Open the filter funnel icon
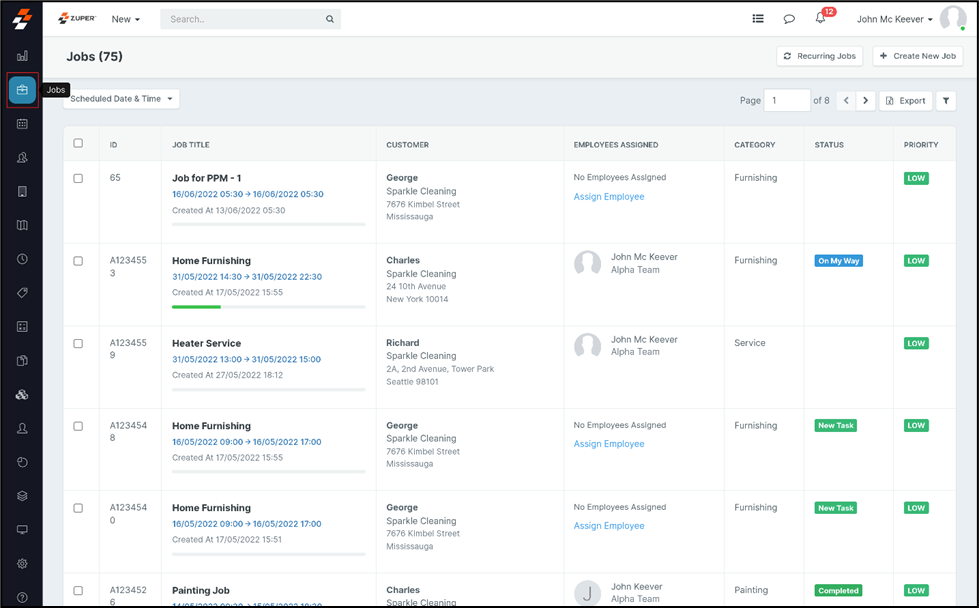979x608 pixels. pos(946,101)
